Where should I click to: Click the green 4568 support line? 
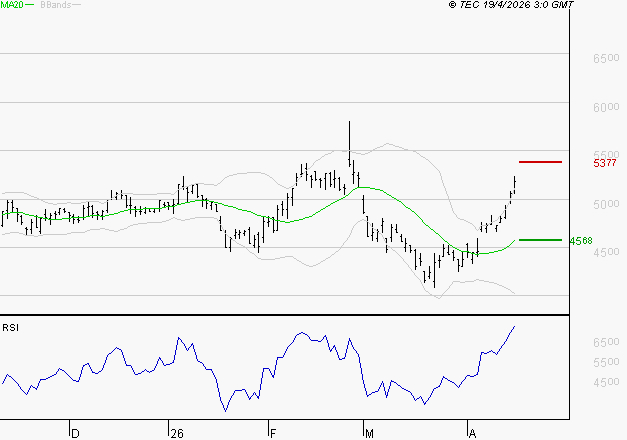pyautogui.click(x=540, y=240)
